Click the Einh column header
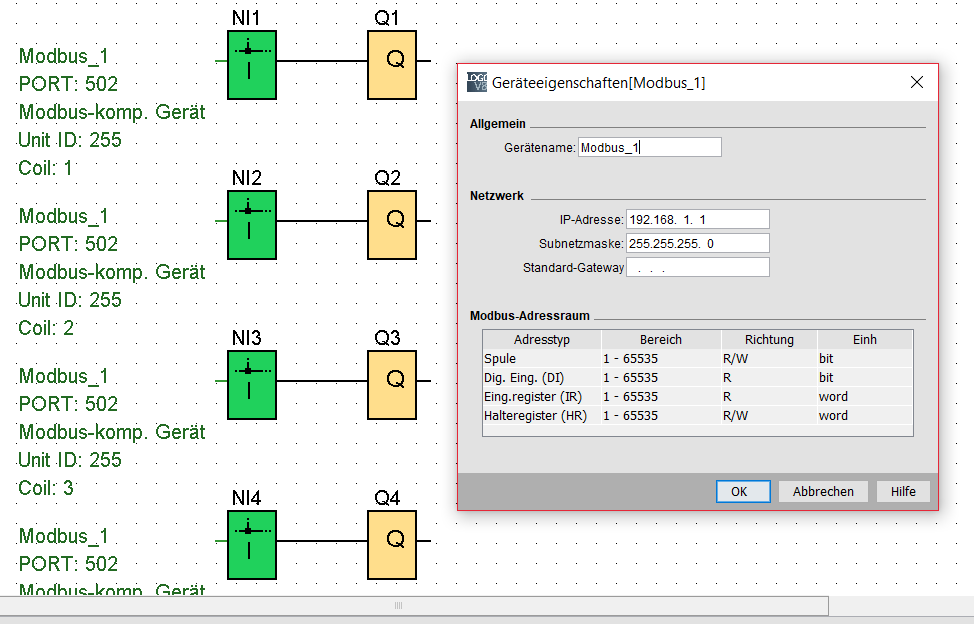 click(865, 340)
